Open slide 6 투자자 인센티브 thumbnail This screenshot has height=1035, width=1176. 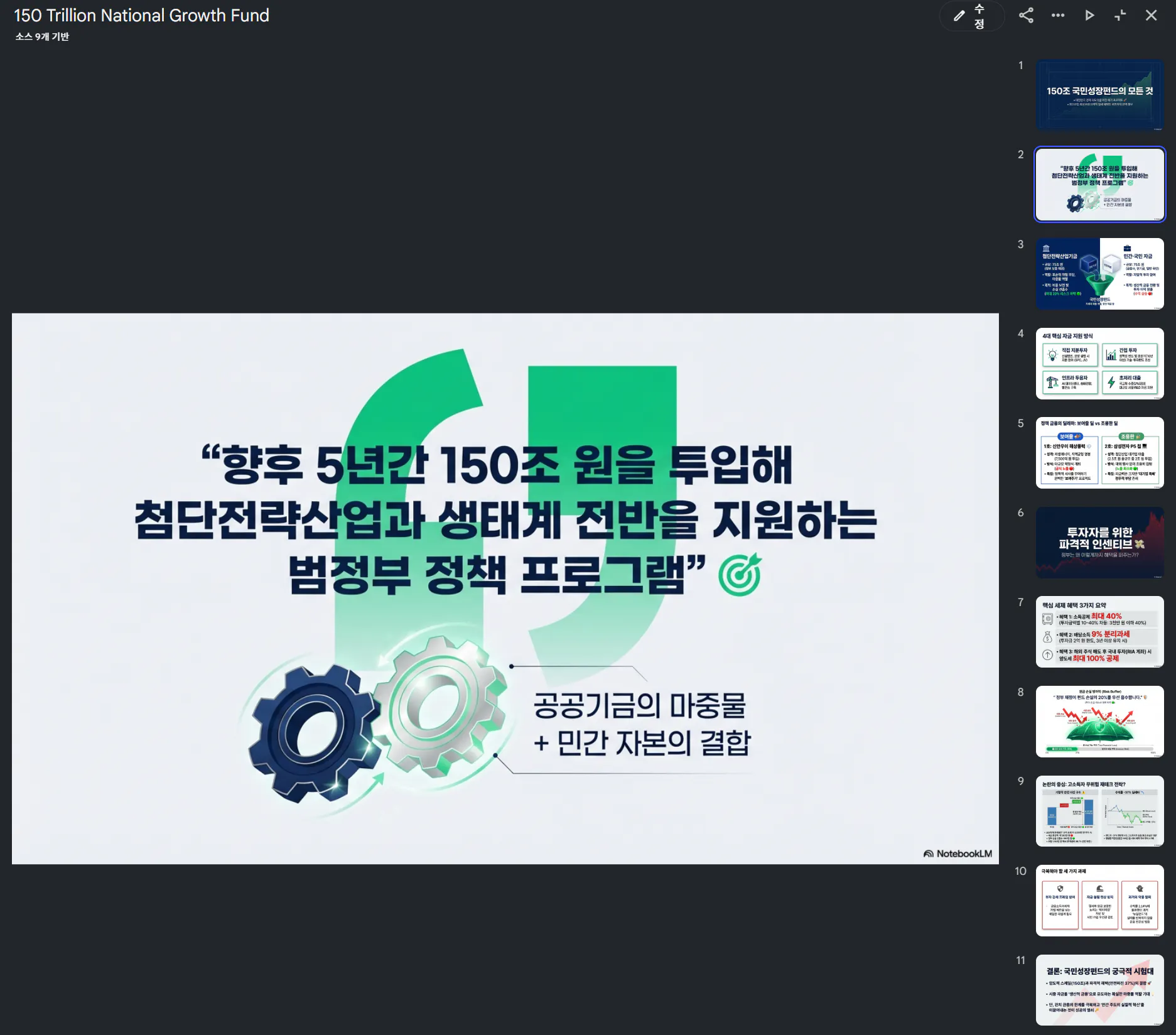[x=1099, y=542]
